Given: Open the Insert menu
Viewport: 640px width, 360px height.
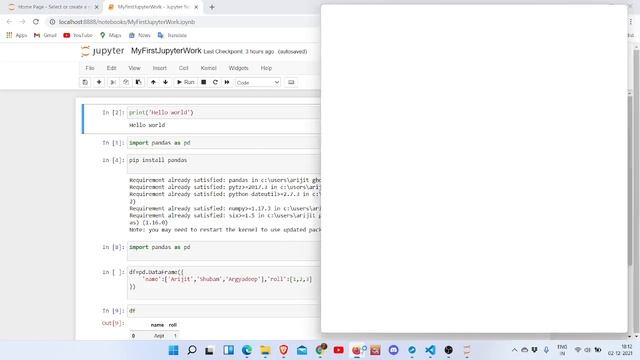Looking at the screenshot, I should click(160, 68).
